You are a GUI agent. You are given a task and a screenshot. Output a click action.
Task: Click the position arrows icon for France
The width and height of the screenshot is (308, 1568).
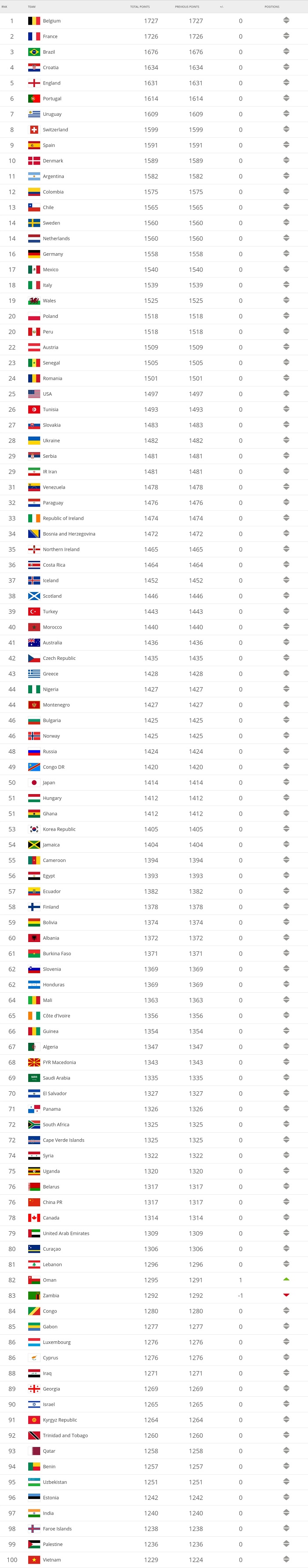(x=286, y=37)
